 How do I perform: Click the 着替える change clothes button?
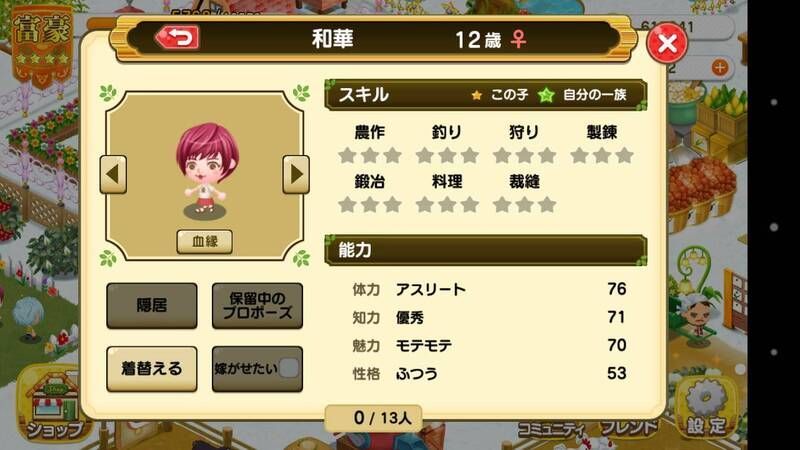coord(152,369)
